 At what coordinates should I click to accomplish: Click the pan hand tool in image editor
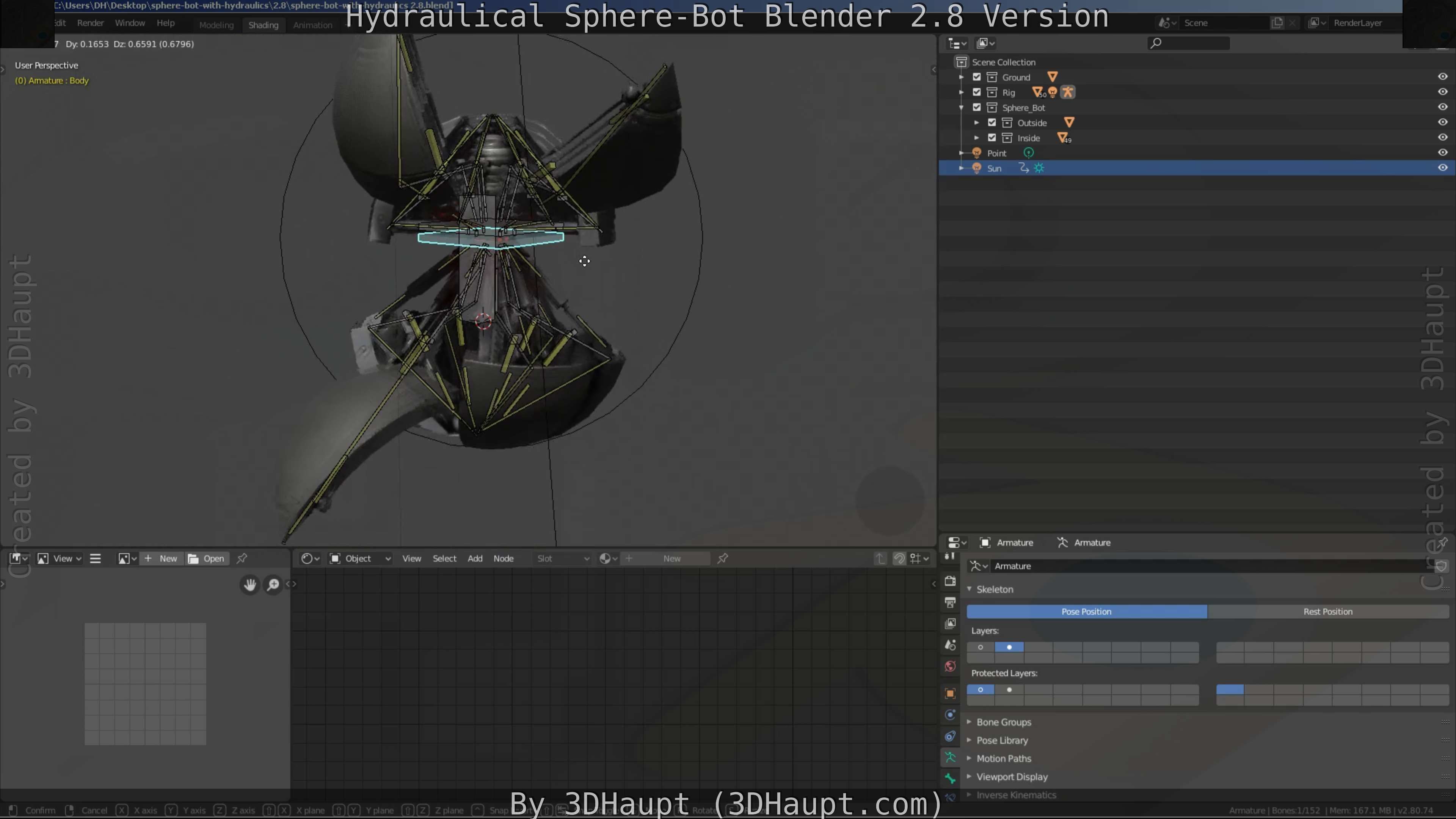pos(250,584)
